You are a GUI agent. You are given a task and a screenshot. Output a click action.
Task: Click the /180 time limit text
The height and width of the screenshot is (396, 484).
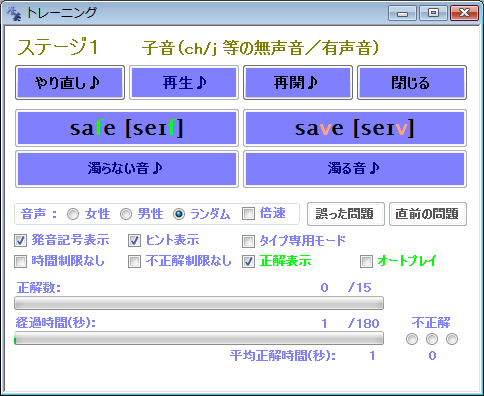pos(364,324)
